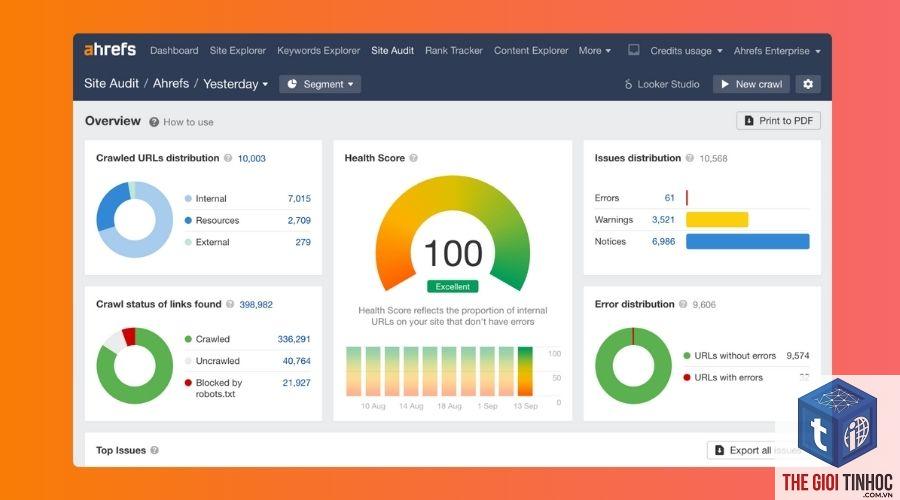900x500 pixels.
Task: Click the Excellent badge
Action: tap(453, 286)
